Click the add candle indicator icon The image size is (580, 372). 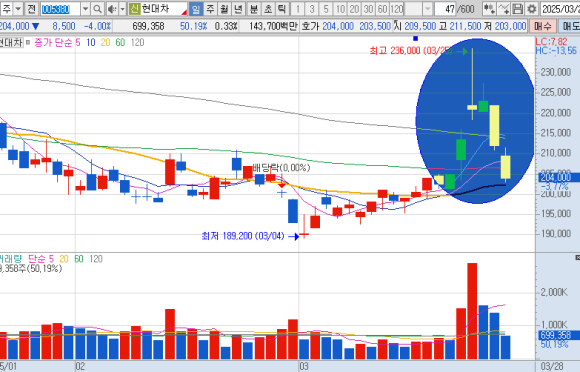[x=489, y=9]
